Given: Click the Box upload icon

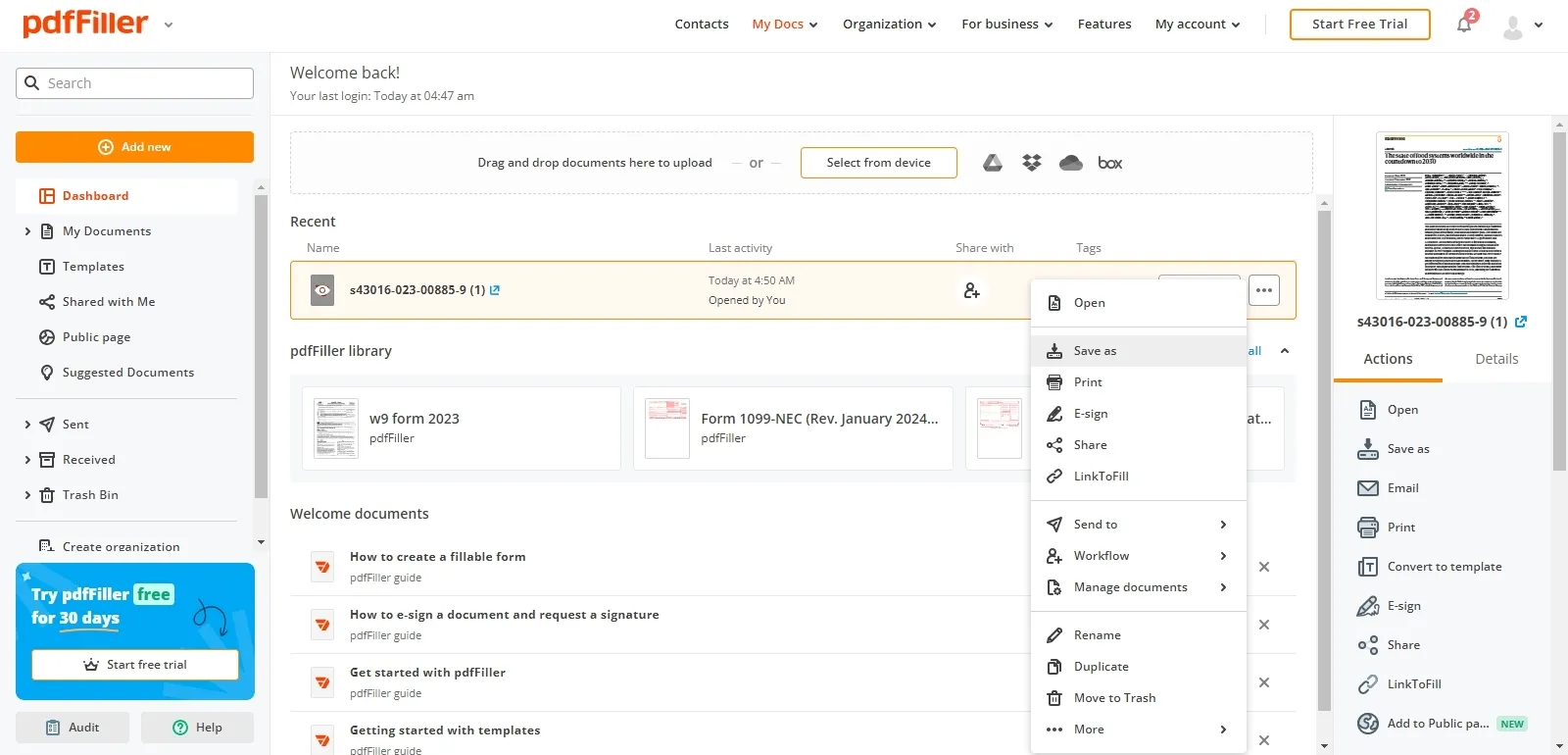Looking at the screenshot, I should tap(1110, 163).
